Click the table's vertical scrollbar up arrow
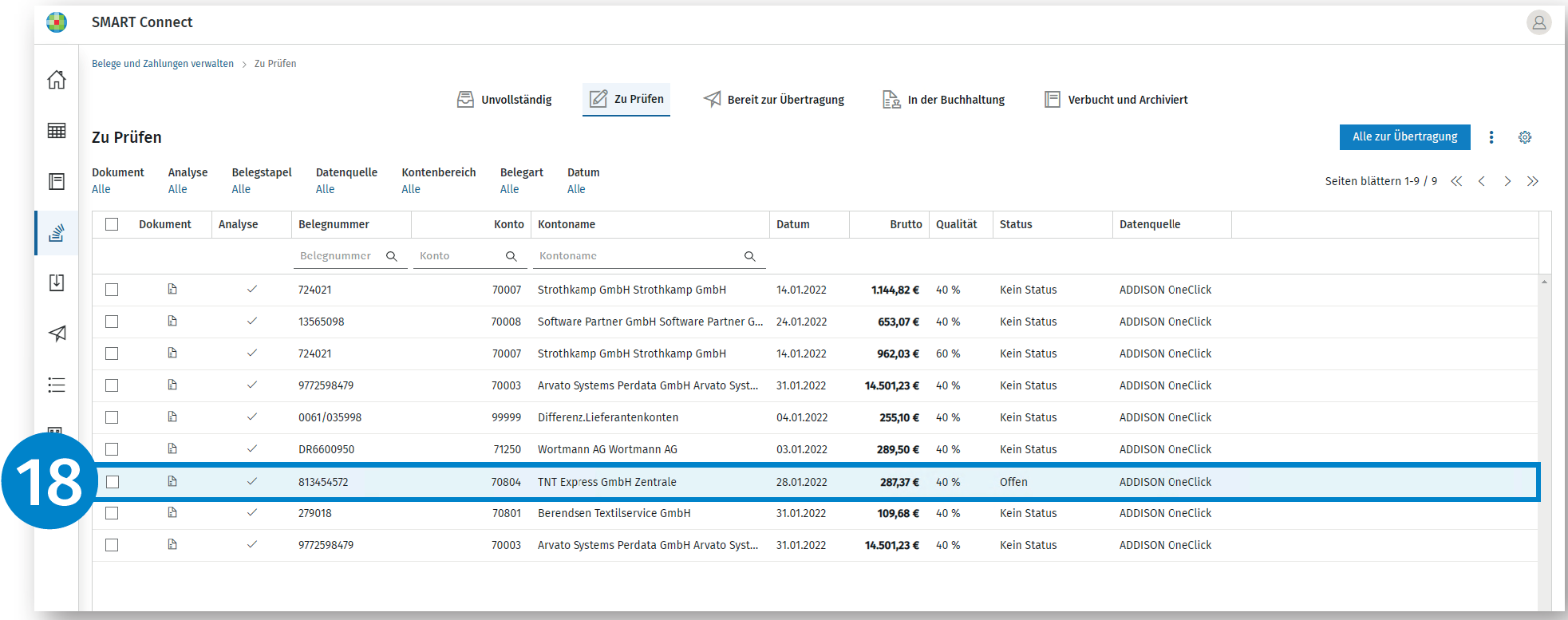This screenshot has height=620, width=1568. pyautogui.click(x=1544, y=282)
